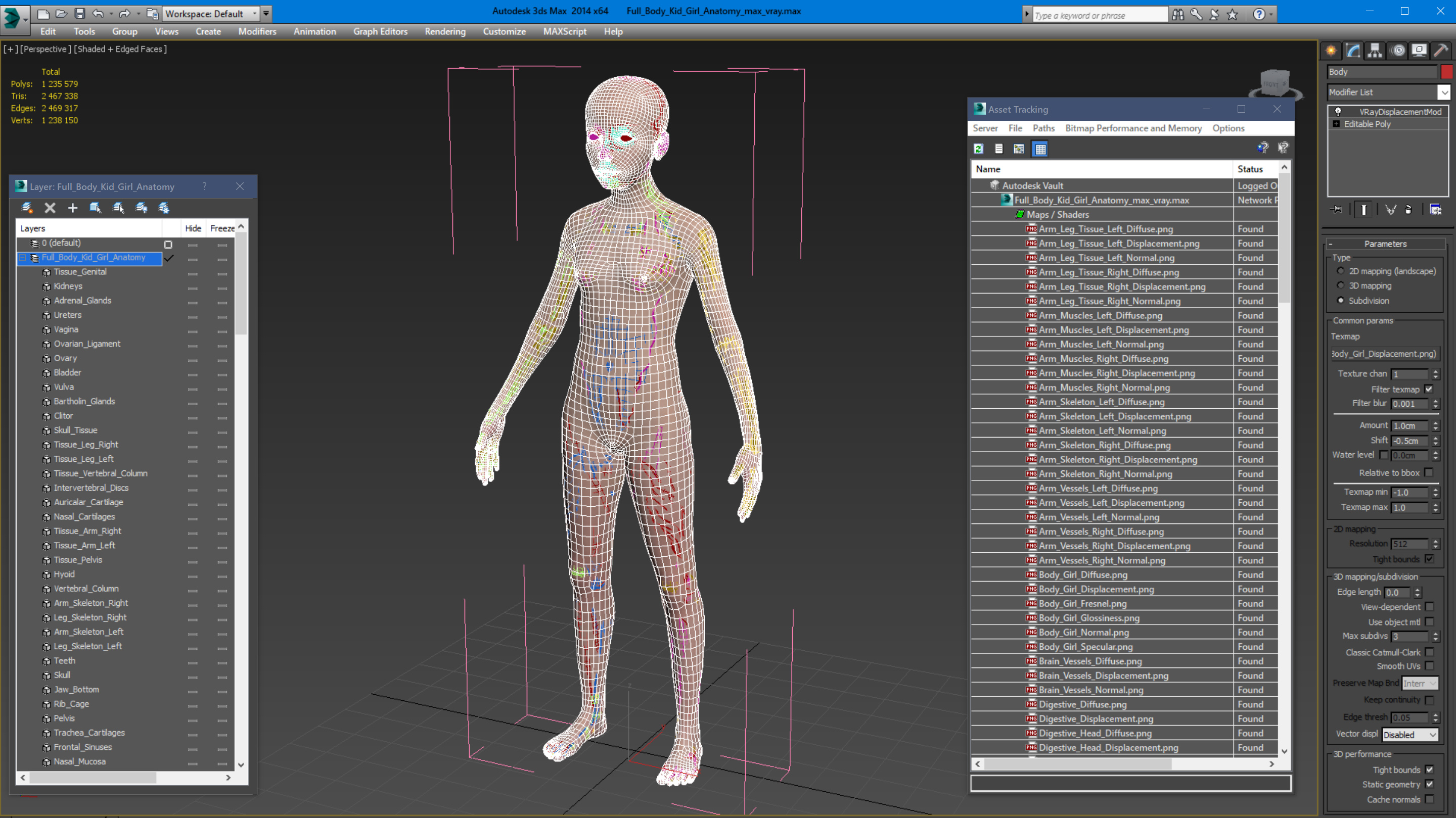Image resolution: width=1456 pixels, height=818 pixels.
Task: Click the Pin Stack icon under modifier stack
Action: pyautogui.click(x=1337, y=210)
